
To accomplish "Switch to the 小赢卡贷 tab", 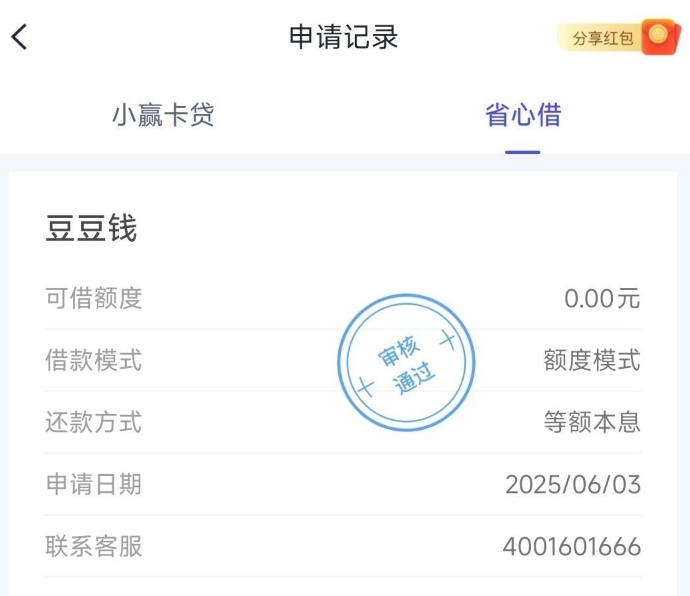I will [163, 115].
